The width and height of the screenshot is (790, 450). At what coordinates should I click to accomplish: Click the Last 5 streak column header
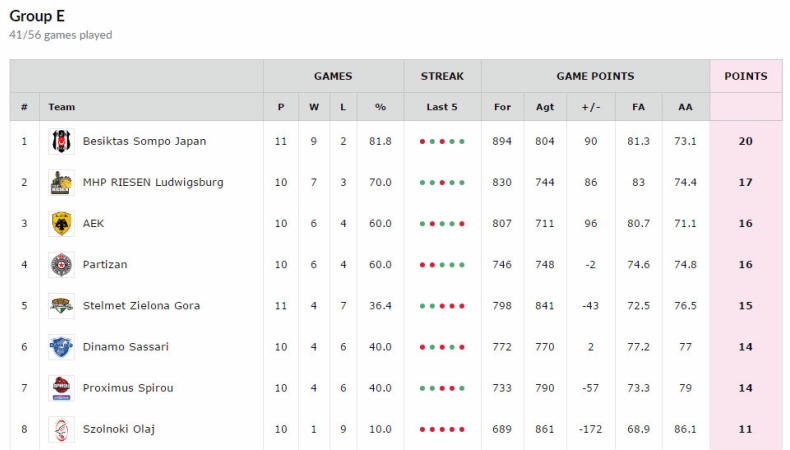[x=442, y=107]
